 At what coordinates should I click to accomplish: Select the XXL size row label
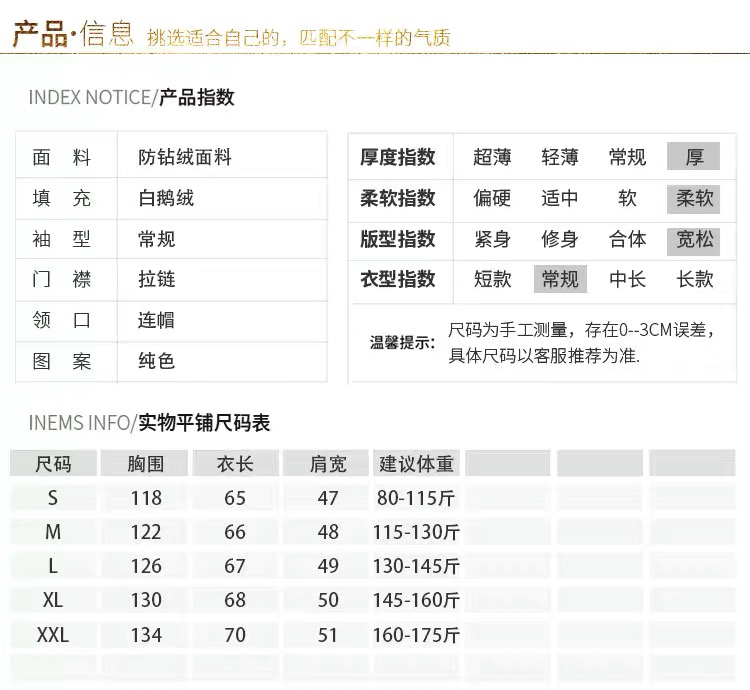pos(53,635)
